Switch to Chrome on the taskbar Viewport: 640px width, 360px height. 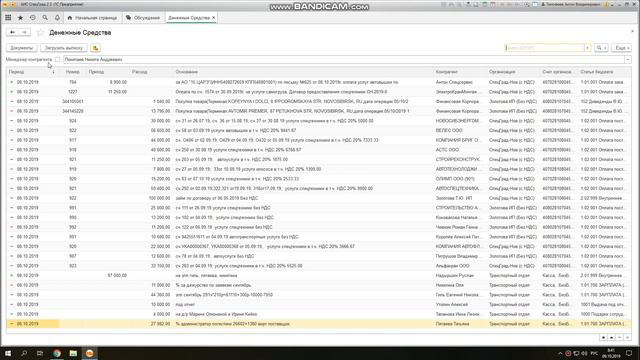tap(57, 353)
